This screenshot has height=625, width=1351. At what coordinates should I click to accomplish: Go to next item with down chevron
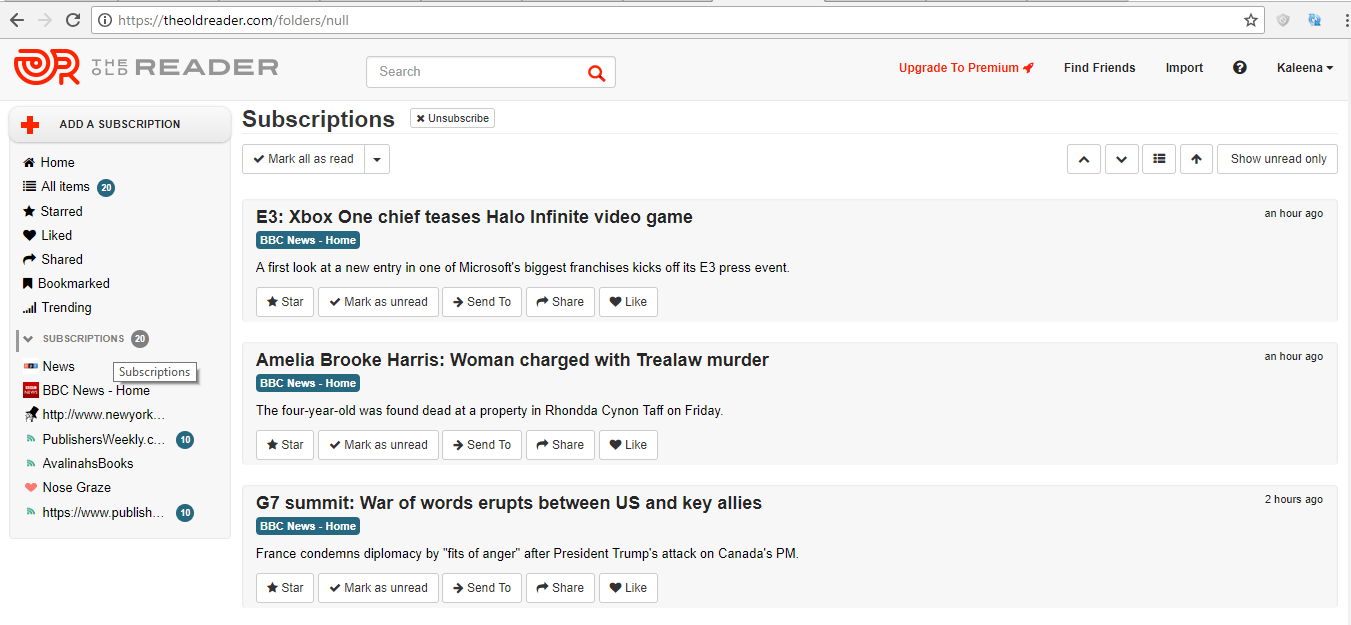pos(1122,159)
